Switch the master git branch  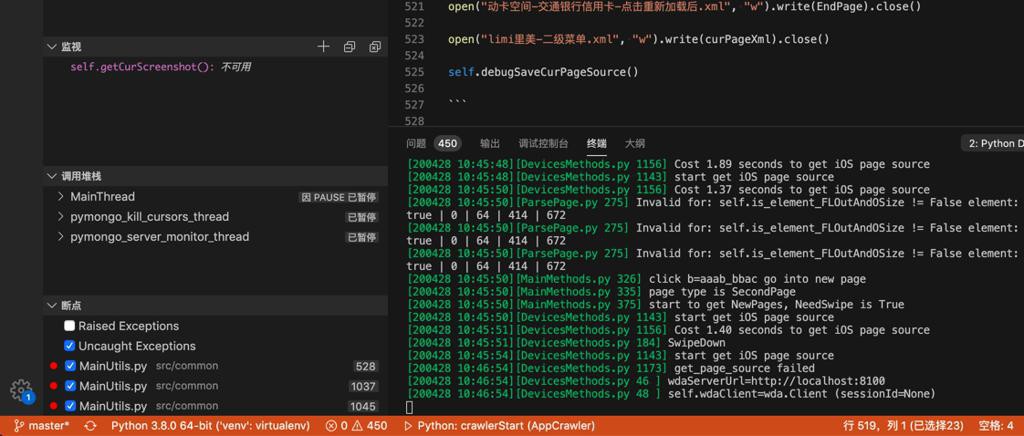(x=42, y=426)
